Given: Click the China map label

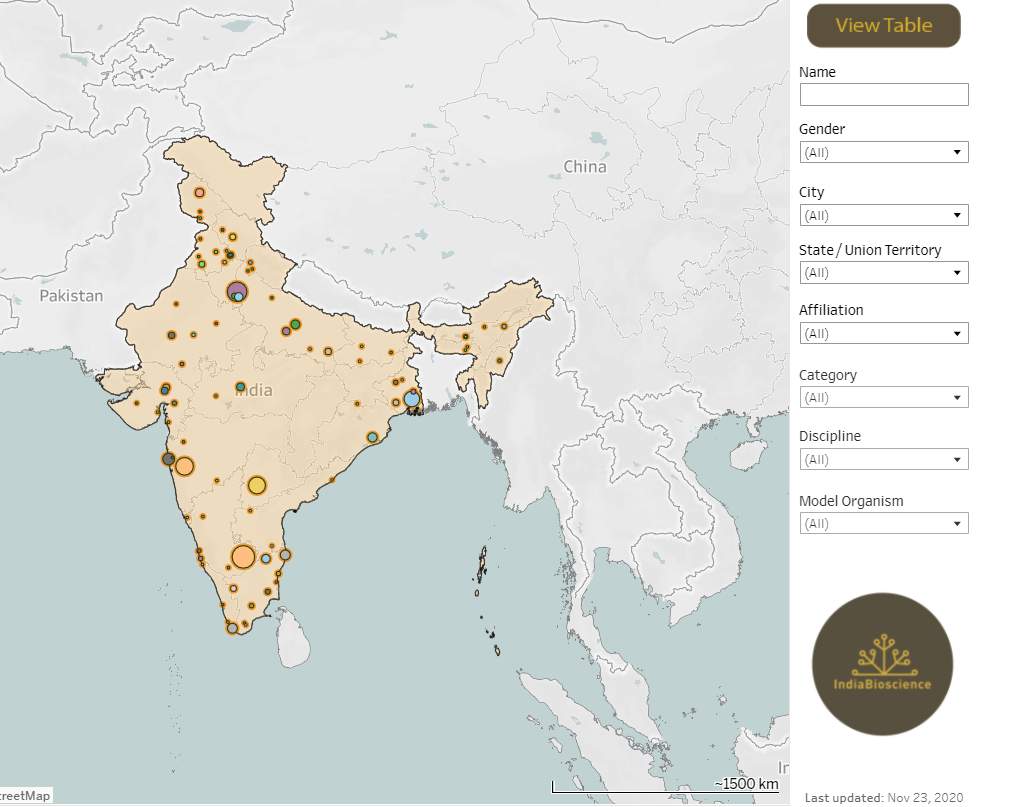Looking at the screenshot, I should [585, 167].
